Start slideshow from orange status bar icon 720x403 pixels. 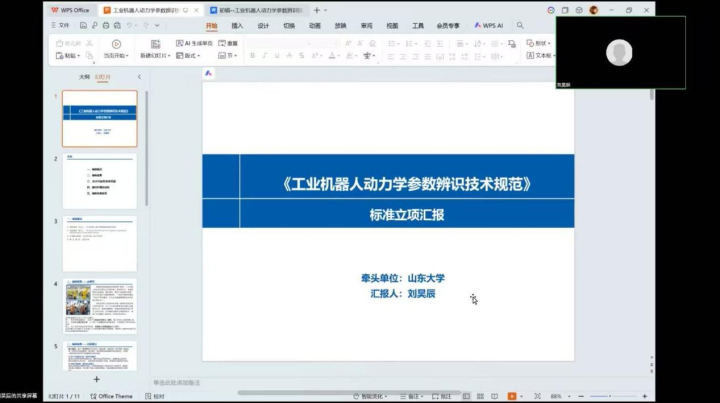512,396
